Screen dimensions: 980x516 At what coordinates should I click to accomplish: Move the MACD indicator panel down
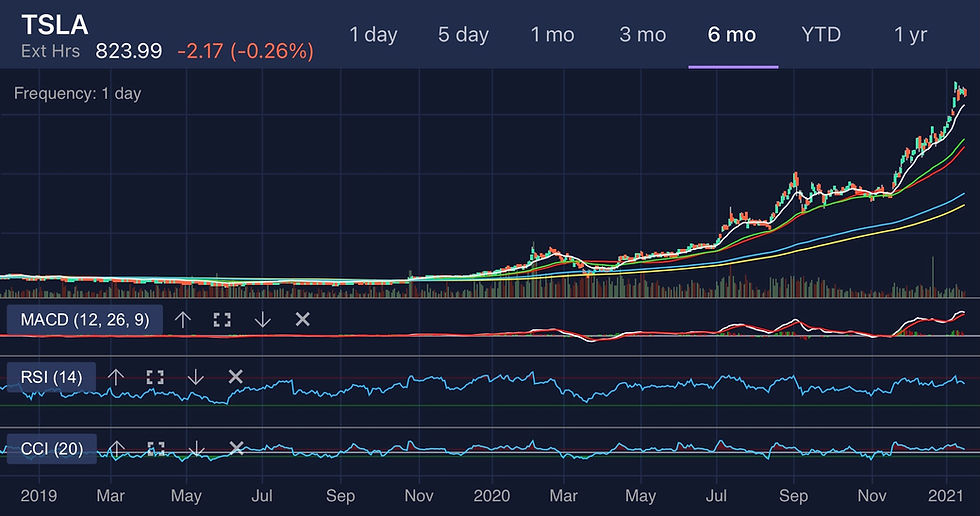pos(262,320)
